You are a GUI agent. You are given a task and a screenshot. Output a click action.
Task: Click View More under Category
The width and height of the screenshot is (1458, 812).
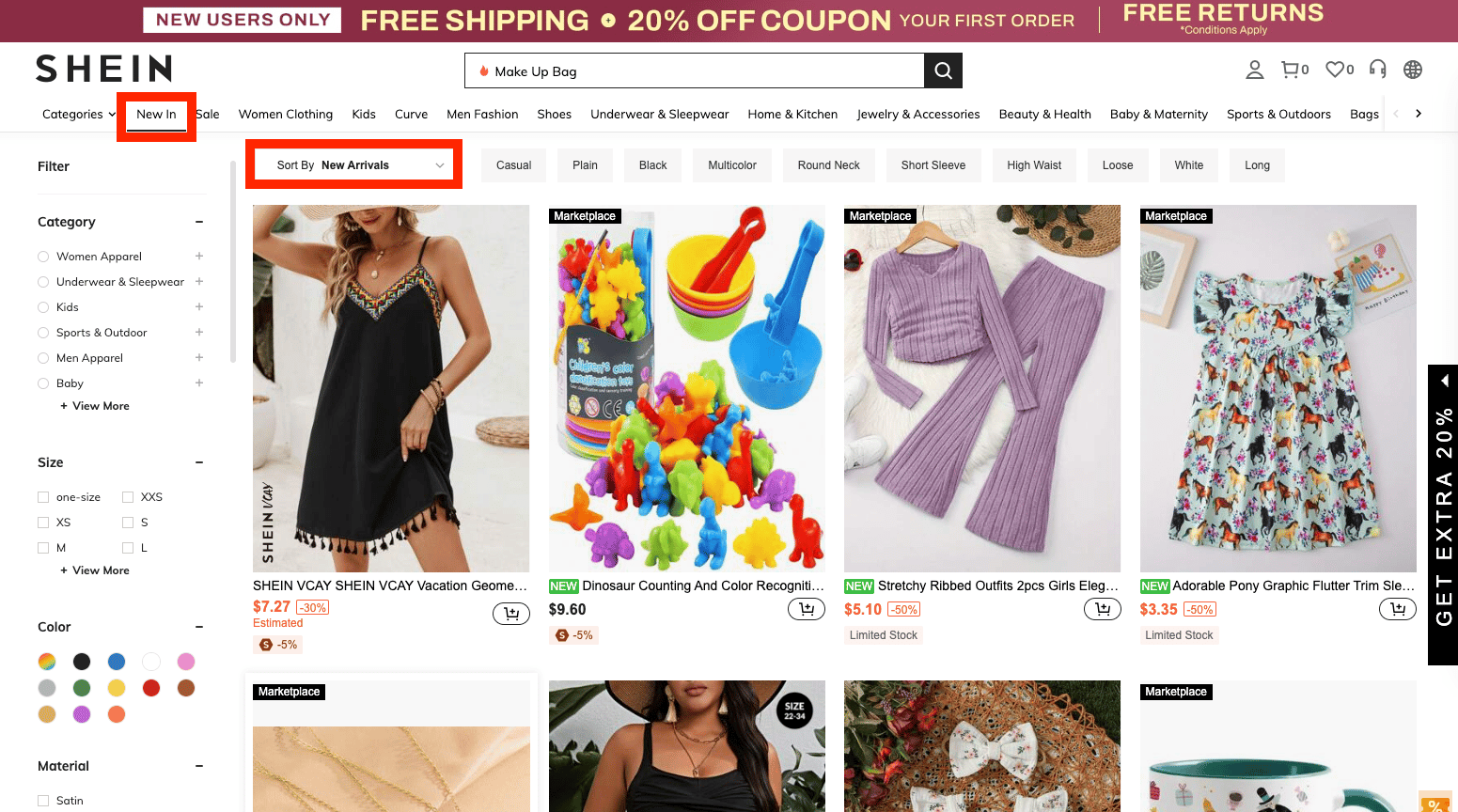point(96,406)
